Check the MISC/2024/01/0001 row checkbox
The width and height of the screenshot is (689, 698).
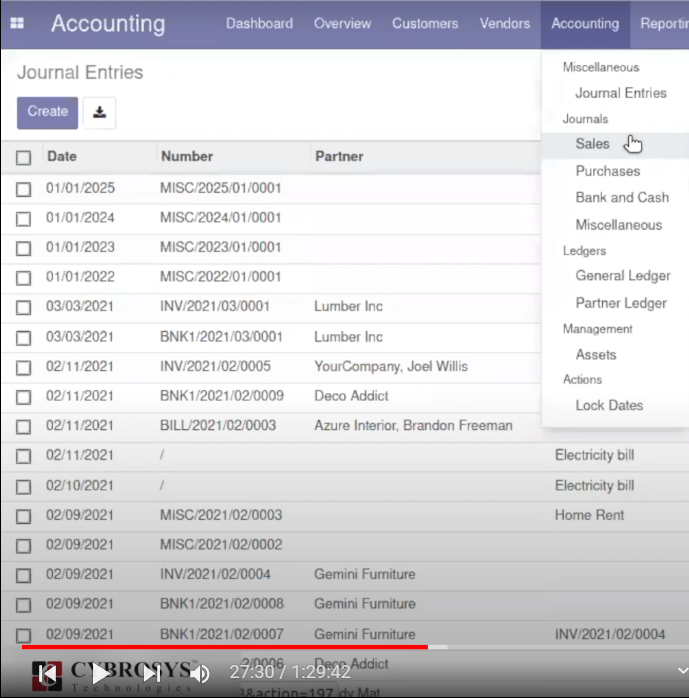click(x=23, y=219)
